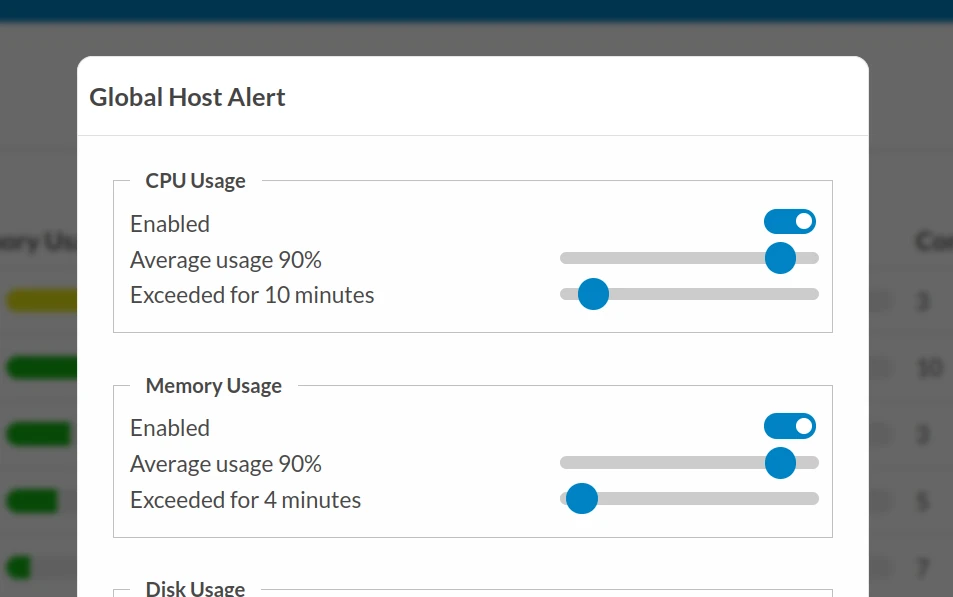The height and width of the screenshot is (597, 953).
Task: Click the Exceeded for 4 minutes label
Action: coord(245,500)
